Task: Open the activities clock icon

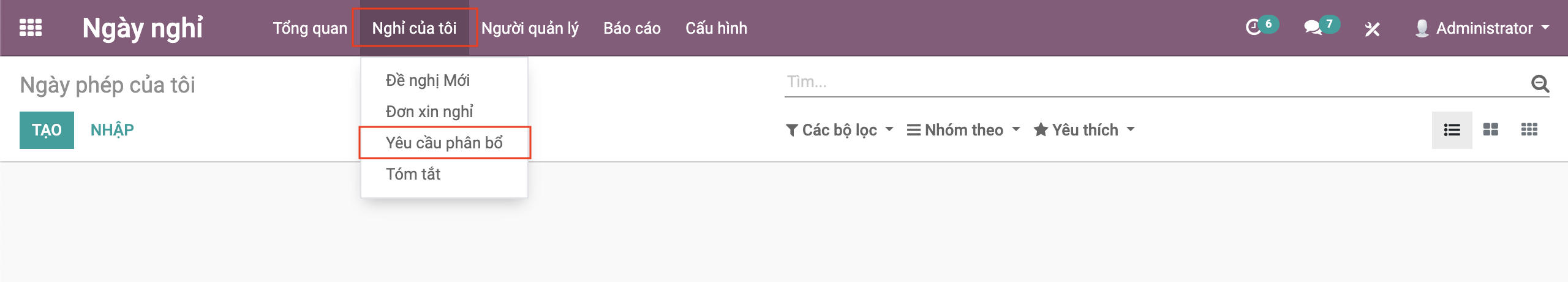Action: [x=1254, y=28]
